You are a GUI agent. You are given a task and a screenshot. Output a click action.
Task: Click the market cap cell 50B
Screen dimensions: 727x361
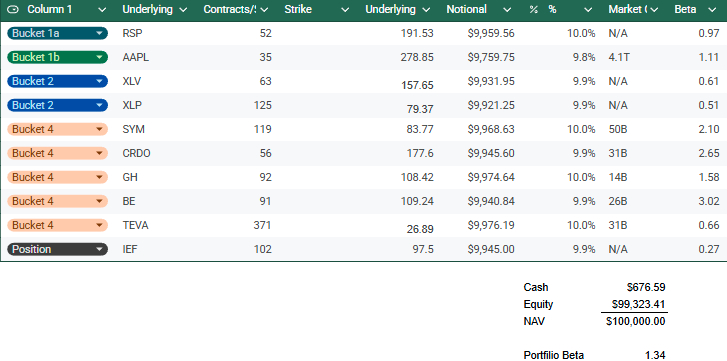coord(618,129)
